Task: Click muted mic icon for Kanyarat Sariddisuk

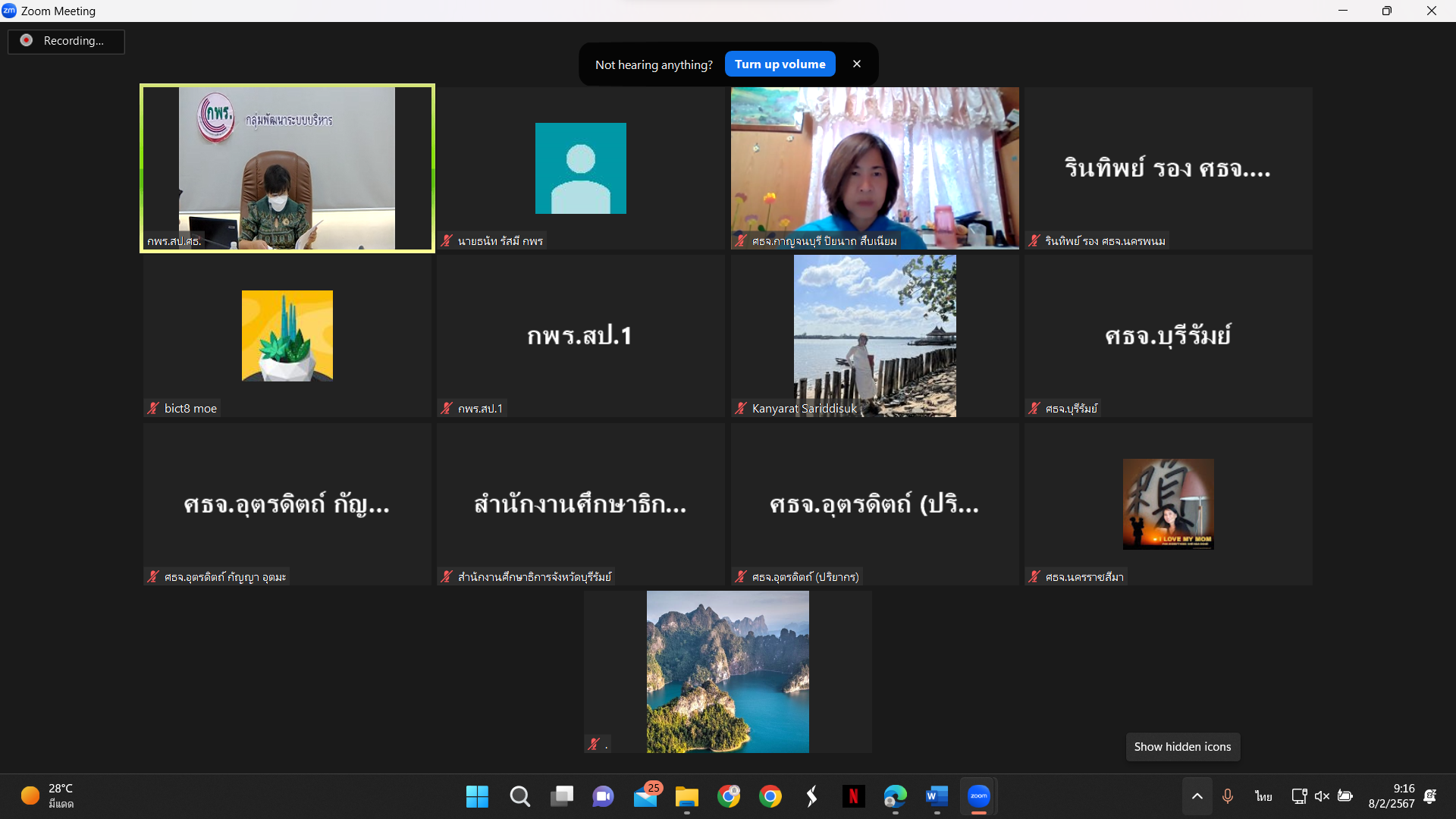Action: 741,408
